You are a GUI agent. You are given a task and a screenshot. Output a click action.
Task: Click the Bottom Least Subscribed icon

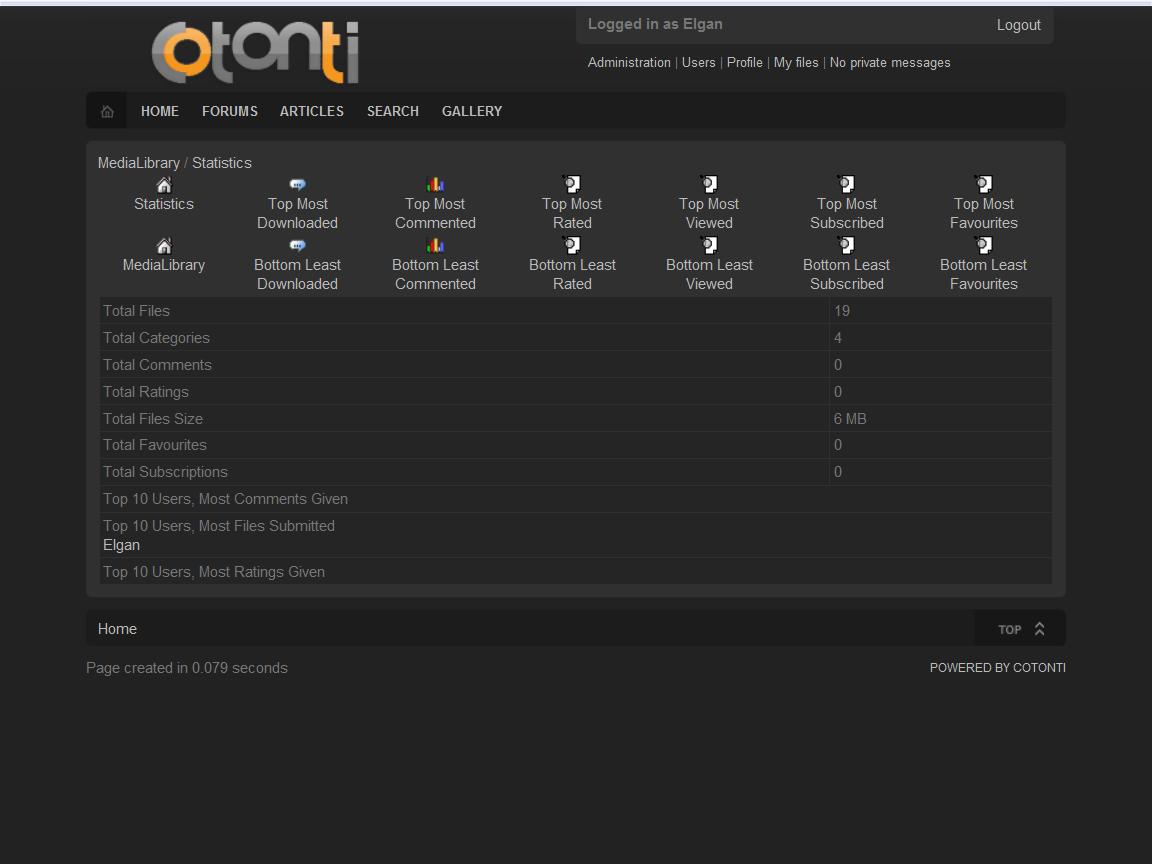pyautogui.click(x=846, y=246)
